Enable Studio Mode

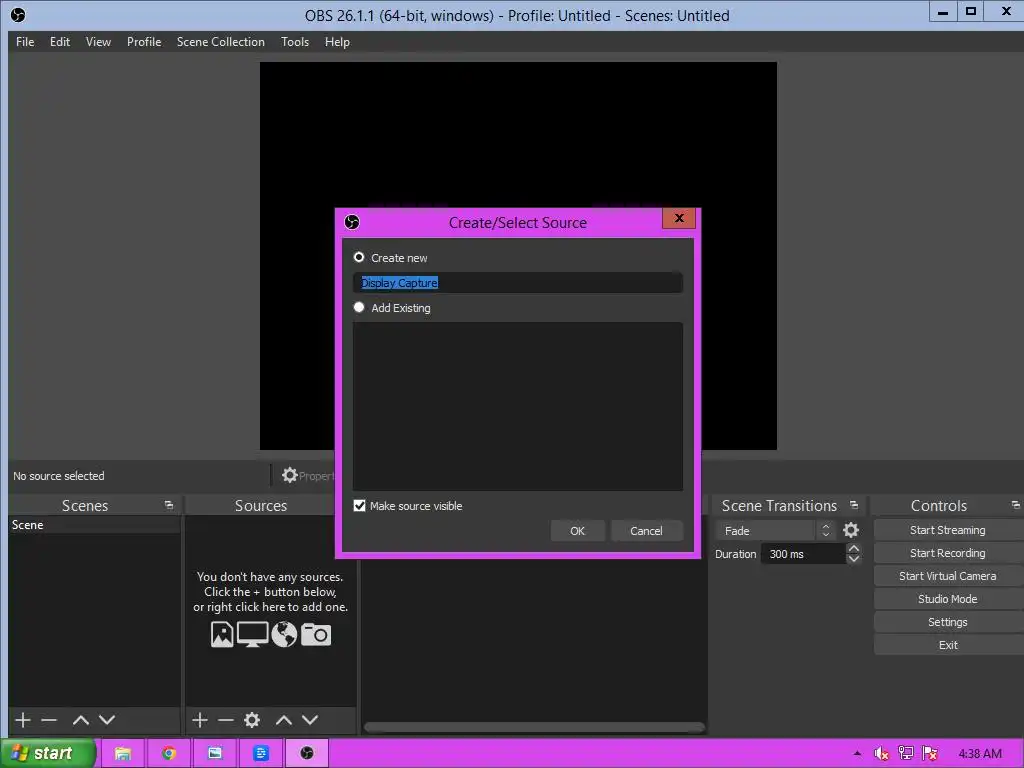pyautogui.click(x=948, y=599)
